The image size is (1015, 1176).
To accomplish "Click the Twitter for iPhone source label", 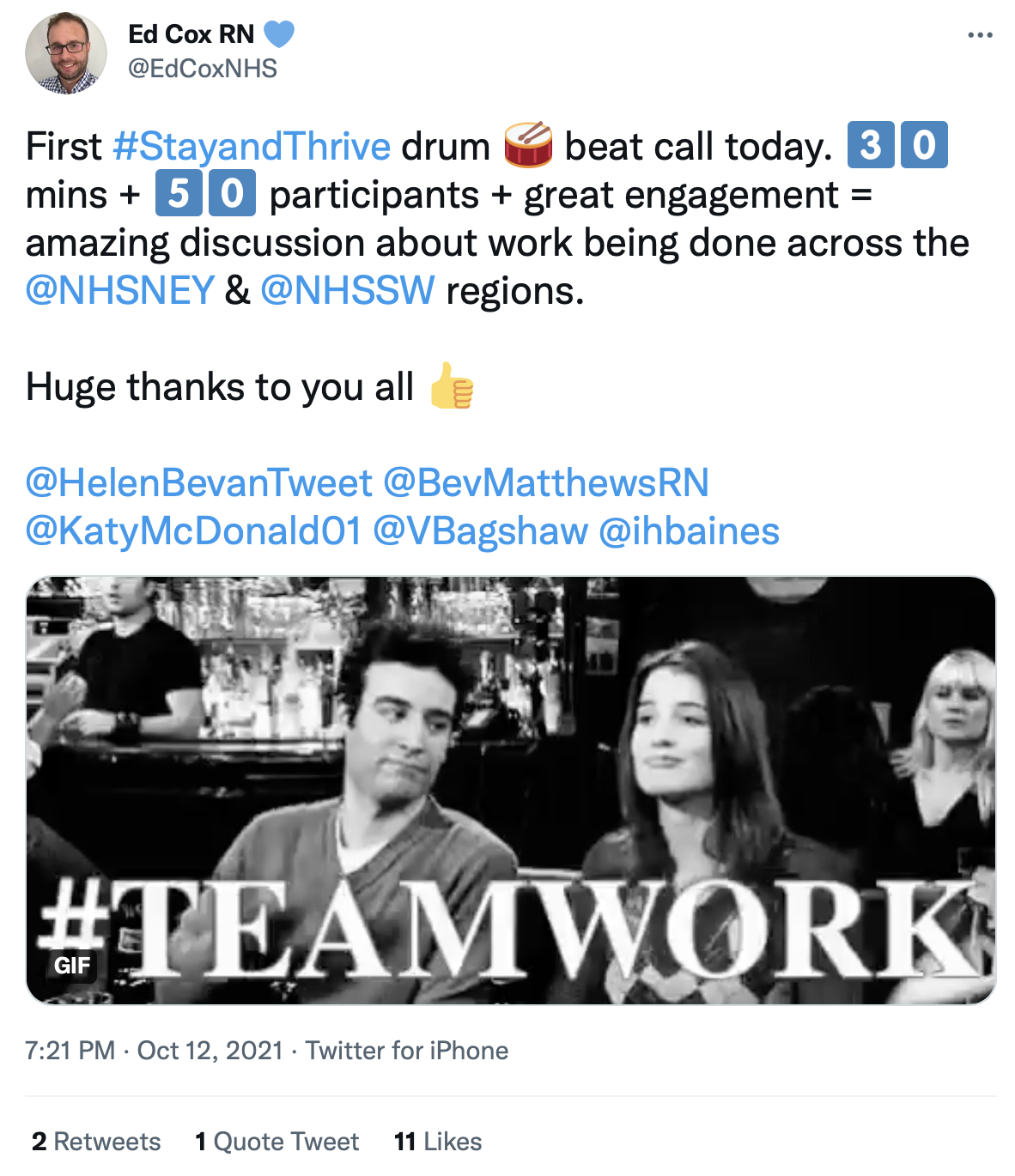I will click(x=407, y=1051).
